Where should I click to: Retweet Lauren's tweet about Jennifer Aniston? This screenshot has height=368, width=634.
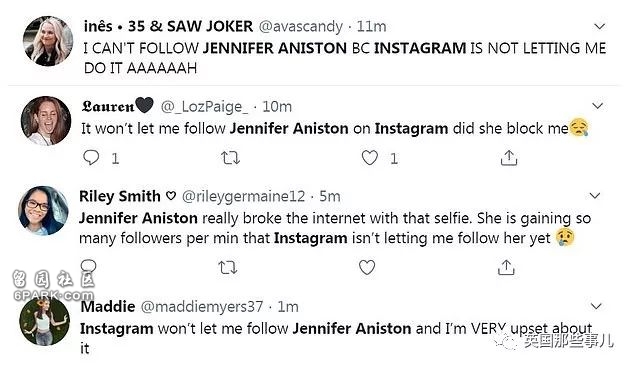(230, 158)
